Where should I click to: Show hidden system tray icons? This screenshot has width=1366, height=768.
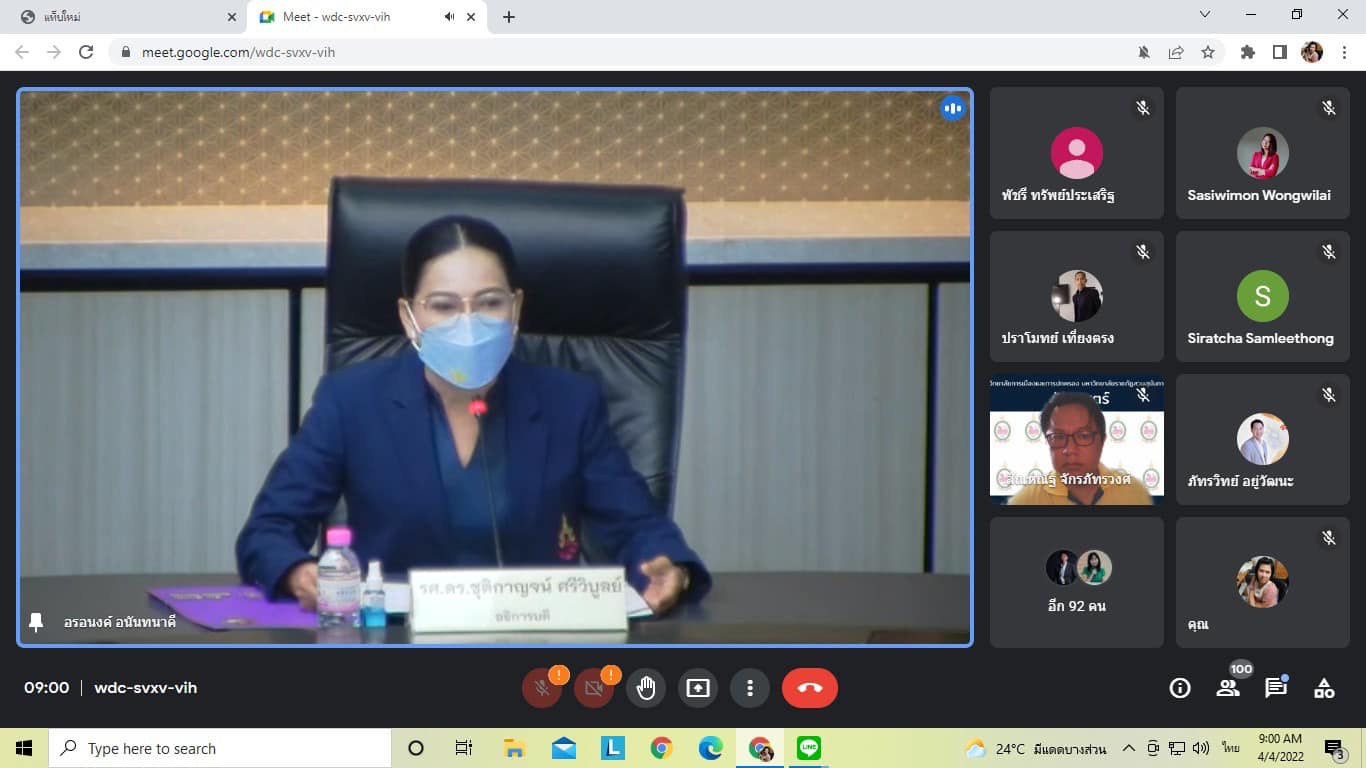[x=1129, y=748]
